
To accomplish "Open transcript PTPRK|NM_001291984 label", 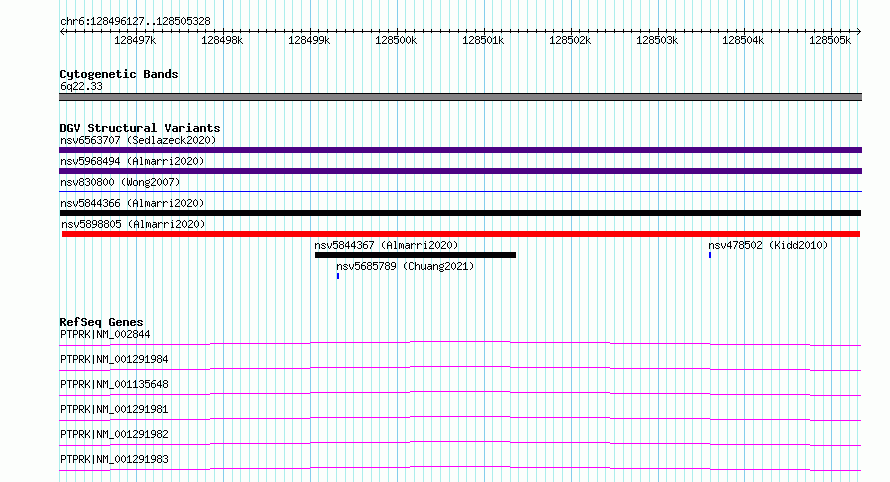I will (x=114, y=359).
